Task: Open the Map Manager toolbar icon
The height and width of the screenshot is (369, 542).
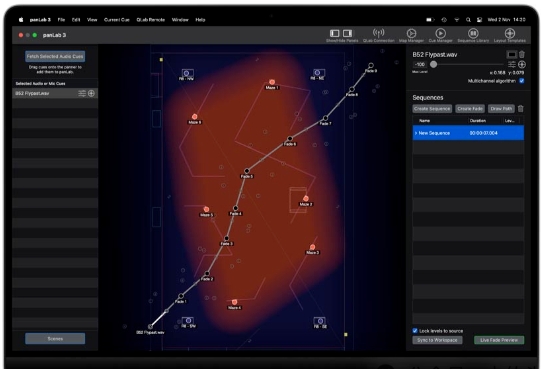Action: pyautogui.click(x=411, y=33)
